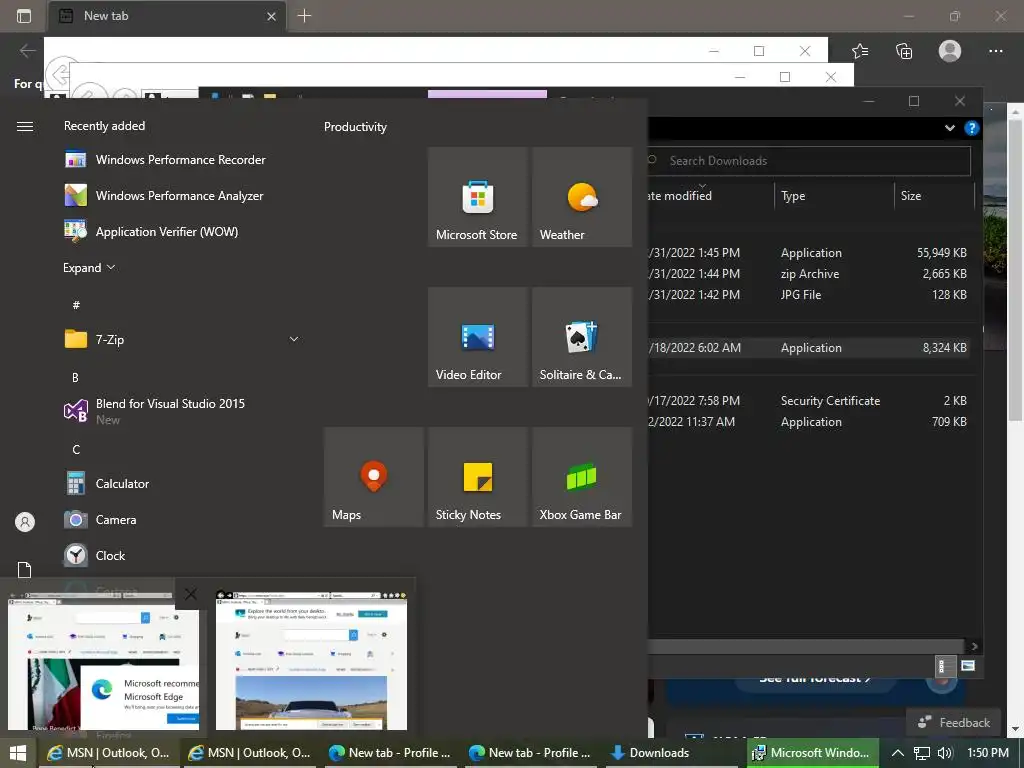Open the clock showing 1:50 PM
The width and height of the screenshot is (1024, 768).
[987, 753]
